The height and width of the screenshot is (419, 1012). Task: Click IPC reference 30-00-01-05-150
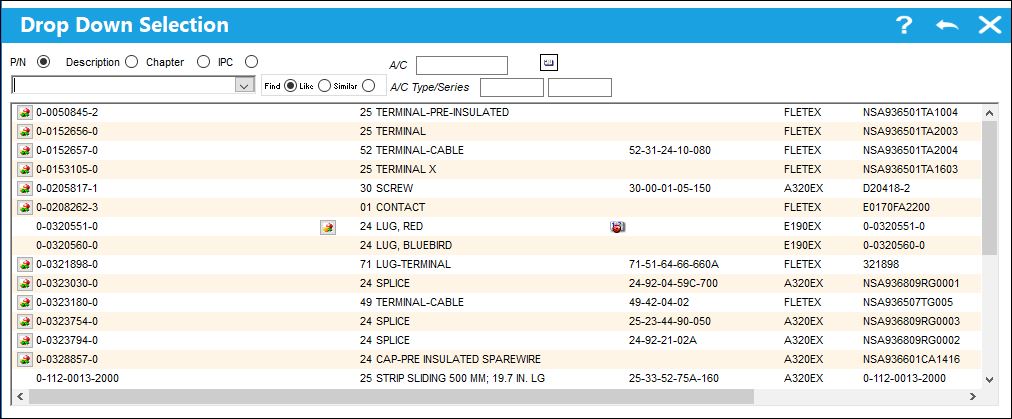click(670, 189)
